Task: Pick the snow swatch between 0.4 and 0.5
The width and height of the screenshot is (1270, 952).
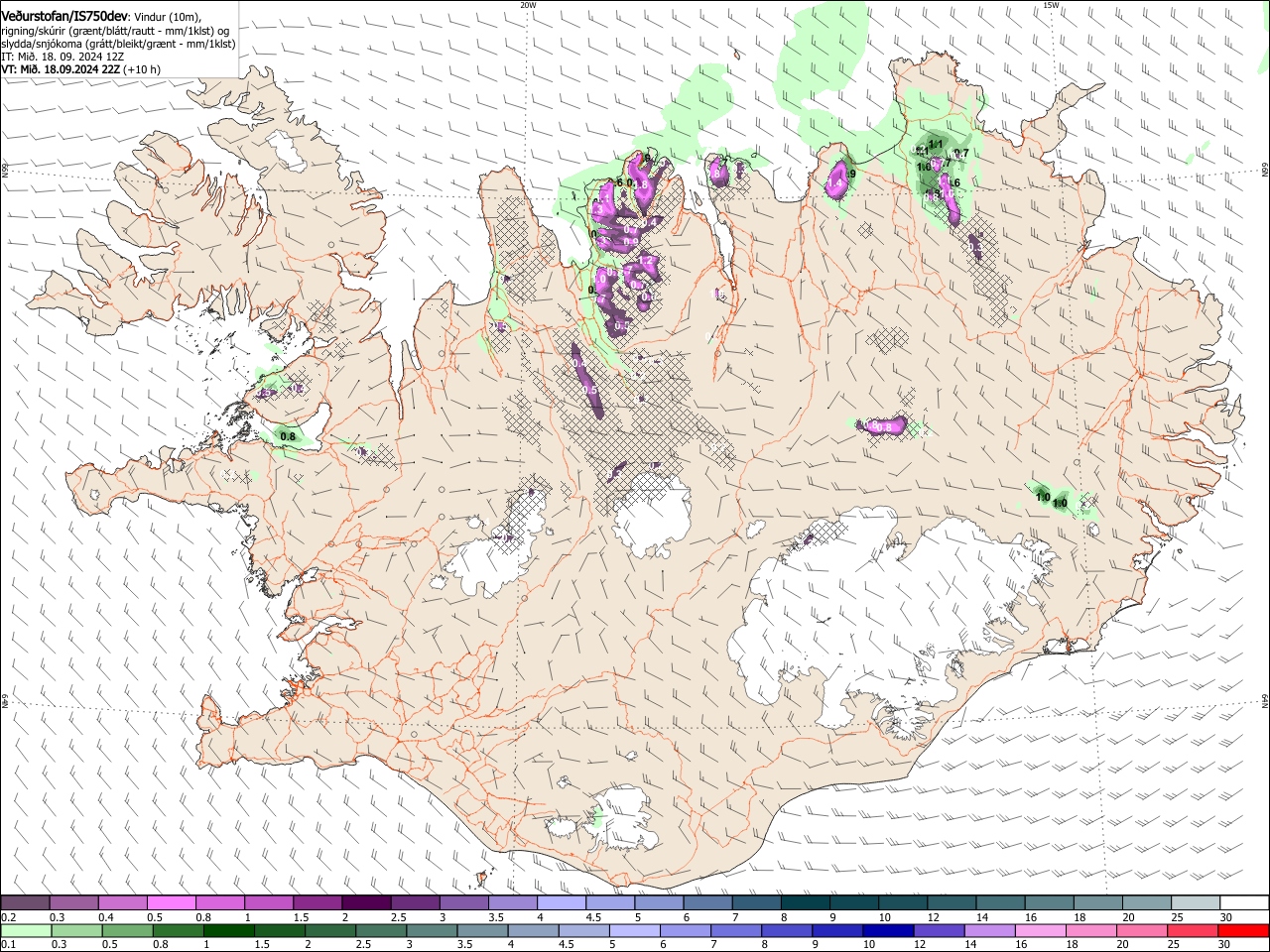Action: pos(122,903)
